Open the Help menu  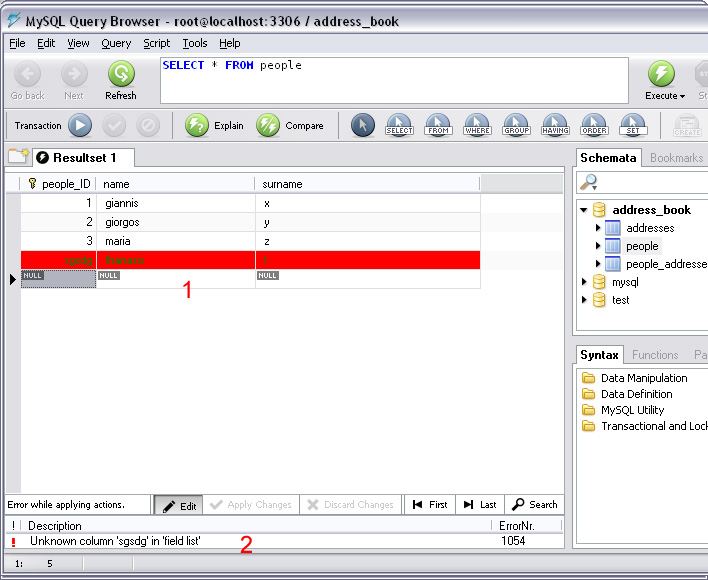[230, 43]
